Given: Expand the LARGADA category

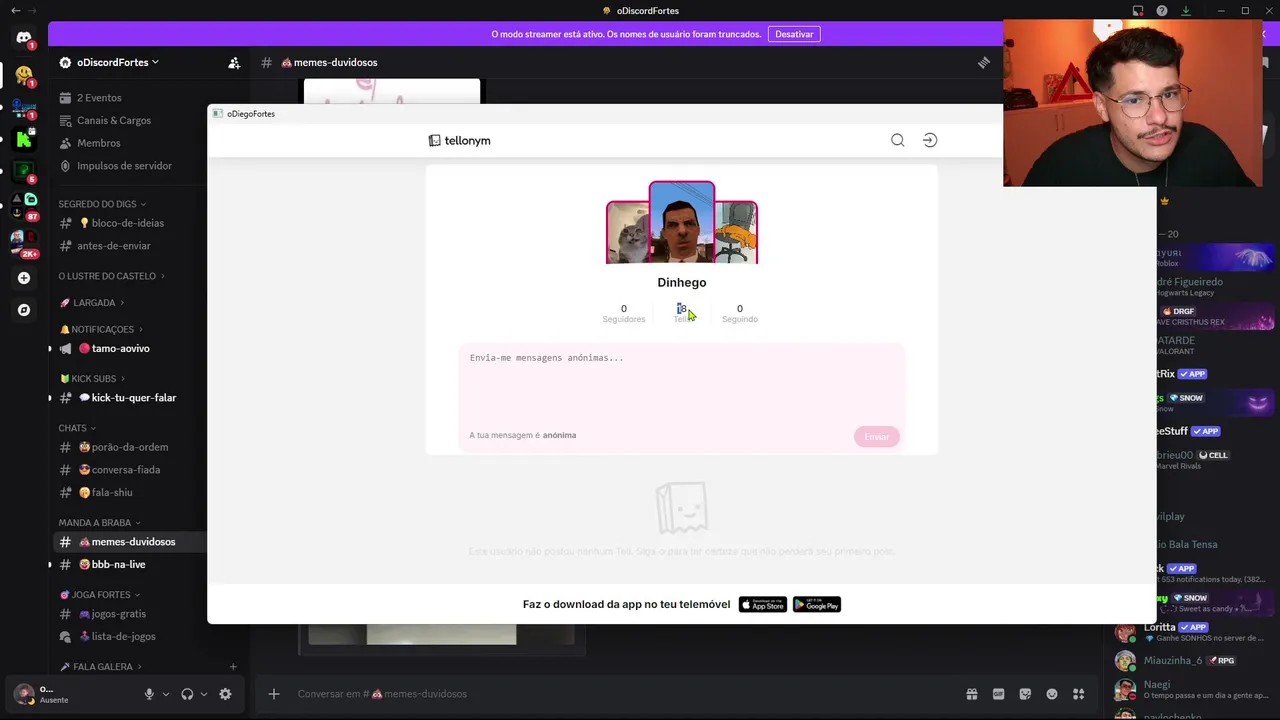Looking at the screenshot, I should pos(91,303).
